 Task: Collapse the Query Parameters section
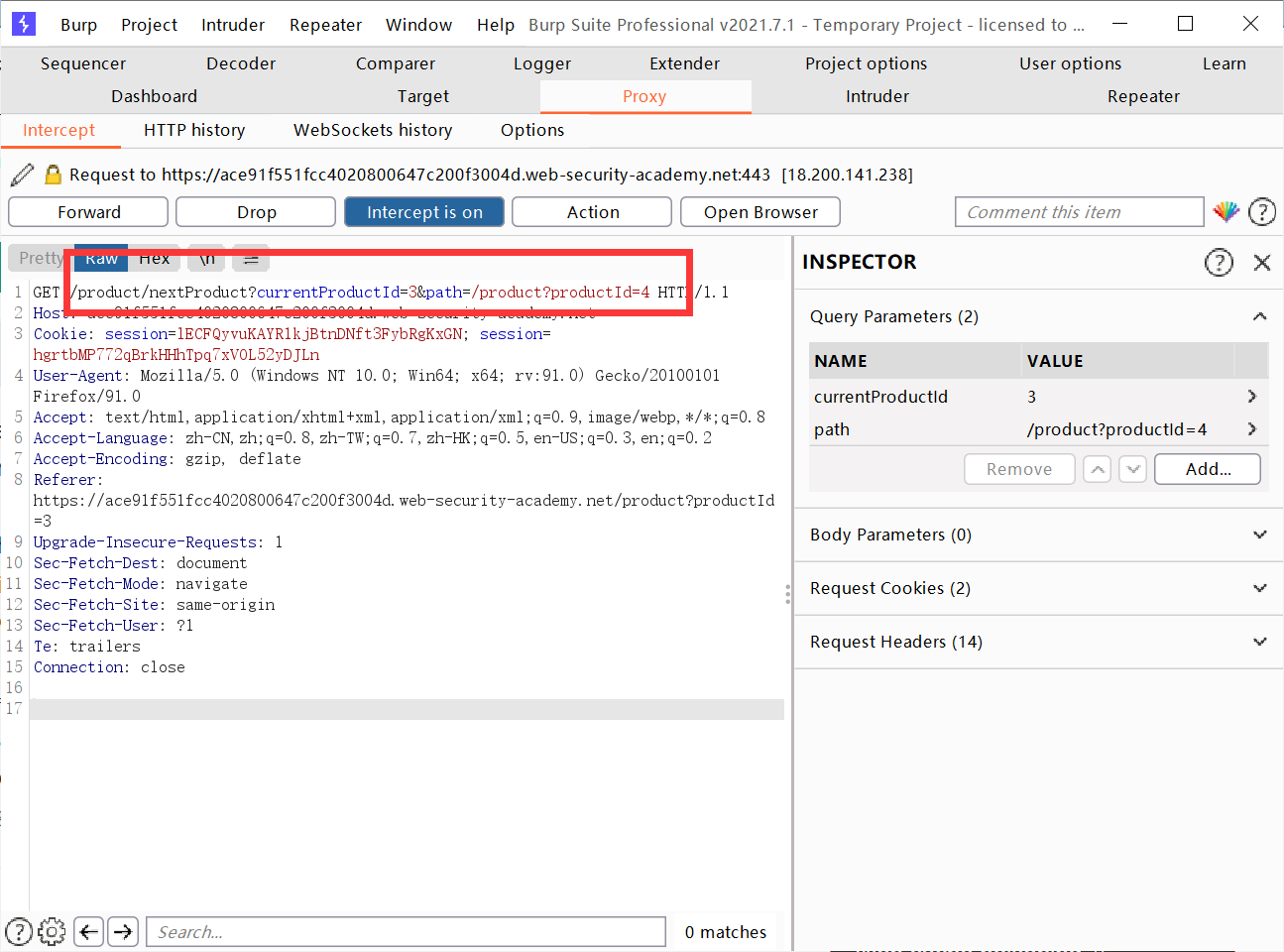click(1260, 316)
